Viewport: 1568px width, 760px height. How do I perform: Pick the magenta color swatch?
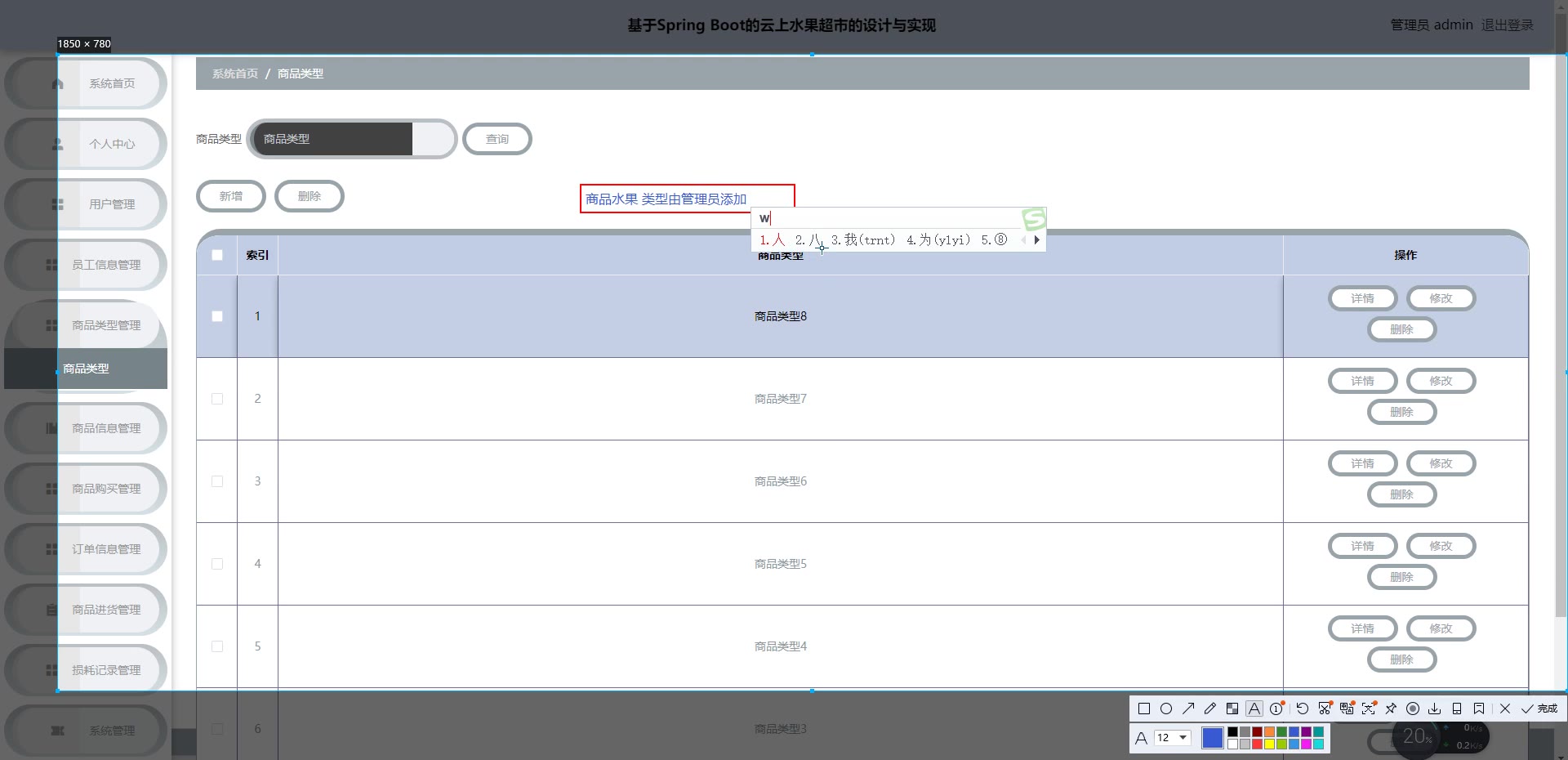point(1306,744)
